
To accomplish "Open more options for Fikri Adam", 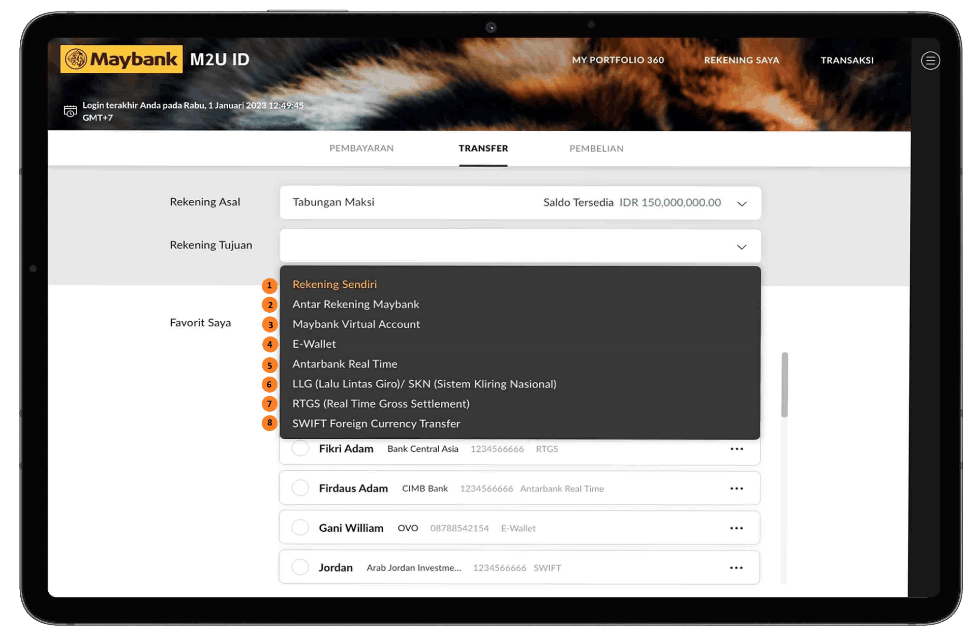I will pyautogui.click(x=736, y=449).
